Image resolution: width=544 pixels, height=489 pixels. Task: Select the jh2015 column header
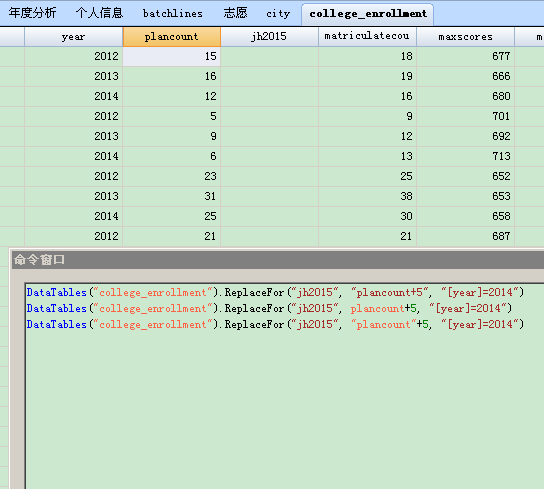270,37
